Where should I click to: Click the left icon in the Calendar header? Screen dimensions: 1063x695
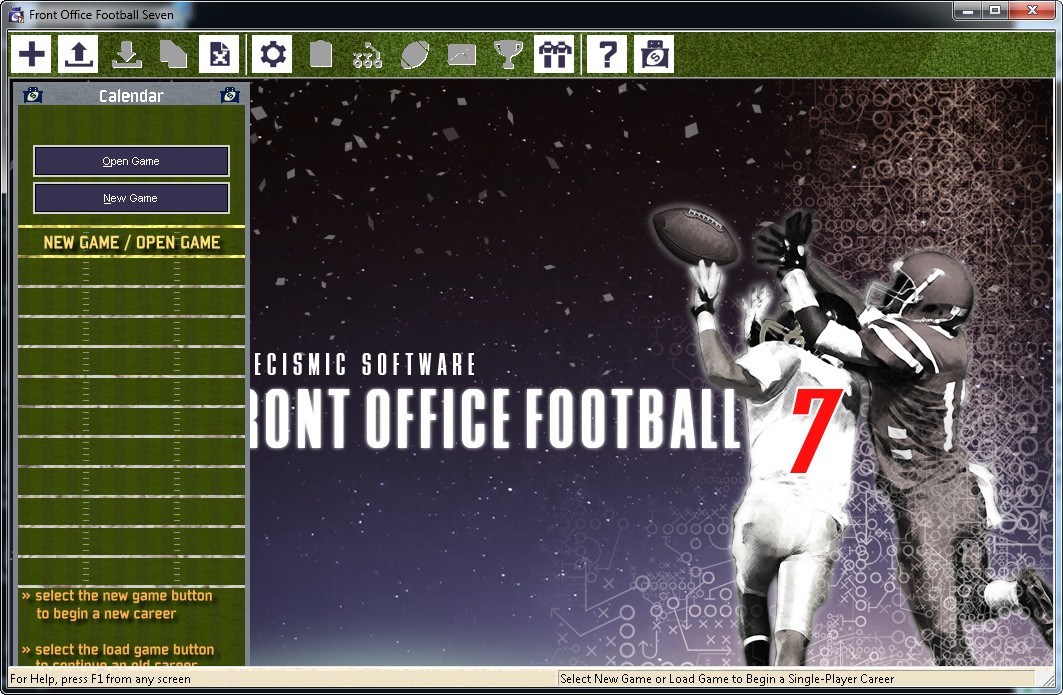[x=33, y=95]
